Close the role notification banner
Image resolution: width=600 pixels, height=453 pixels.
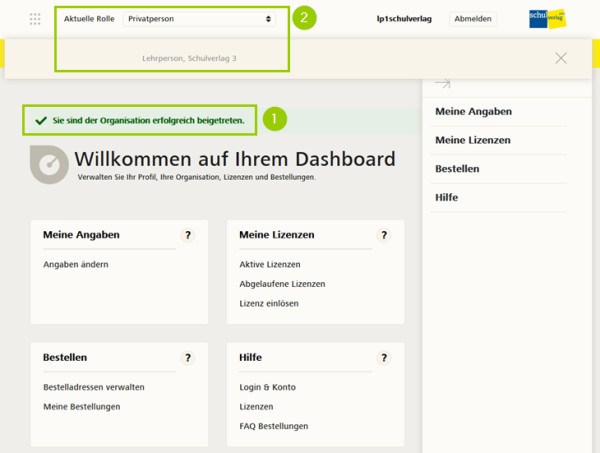pyautogui.click(x=561, y=58)
